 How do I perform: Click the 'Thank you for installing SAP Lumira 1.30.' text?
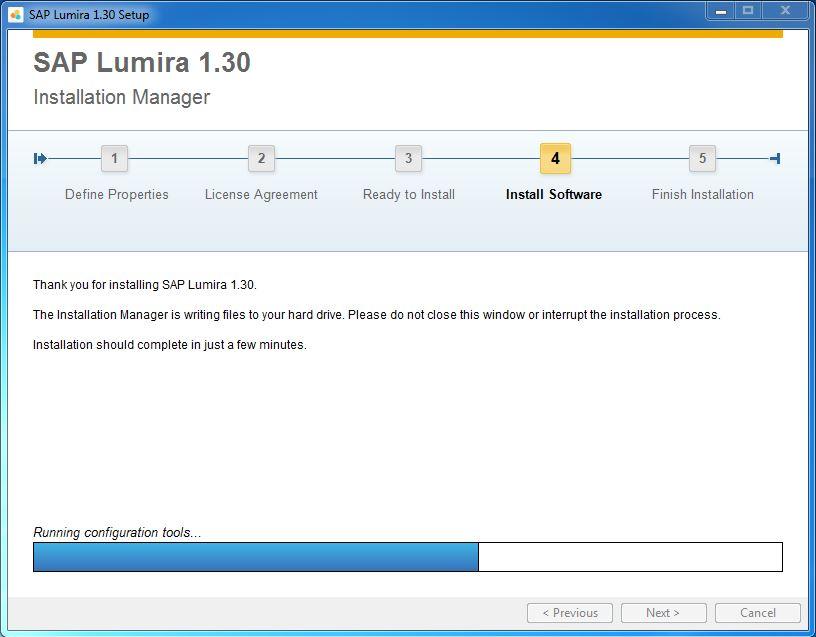145,285
